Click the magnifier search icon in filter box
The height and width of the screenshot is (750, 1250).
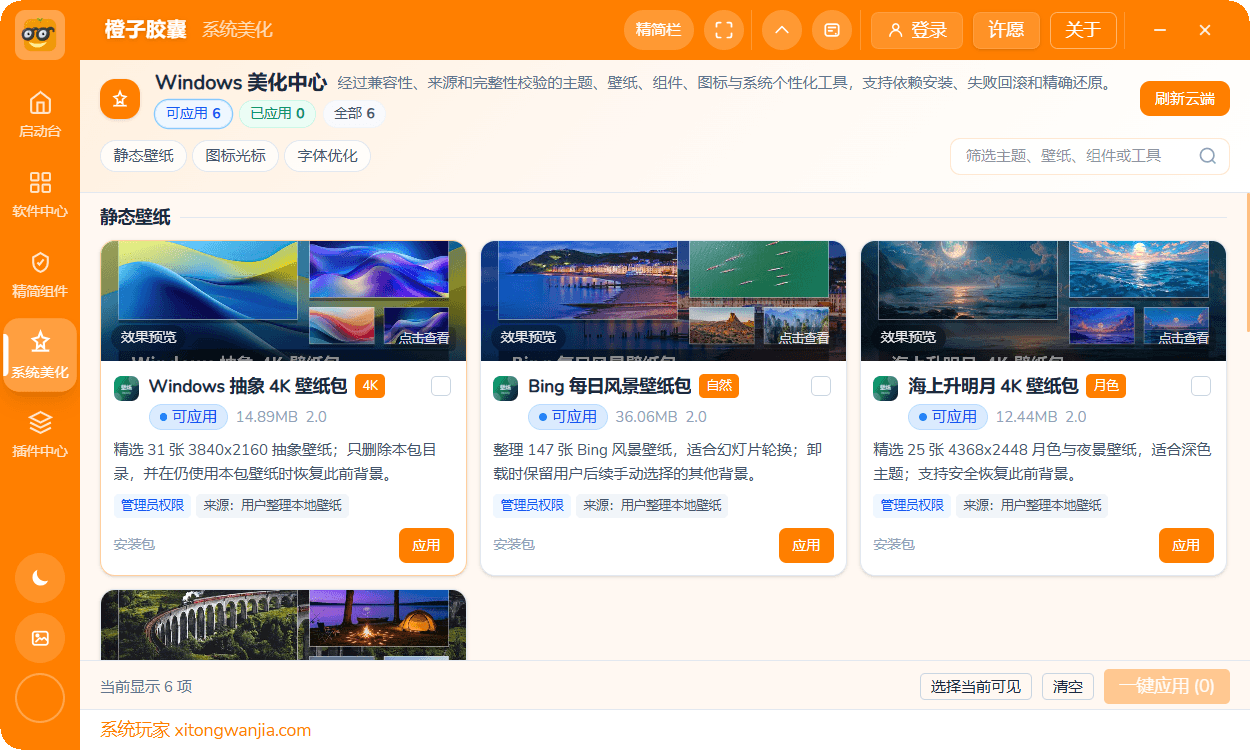tap(1207, 156)
